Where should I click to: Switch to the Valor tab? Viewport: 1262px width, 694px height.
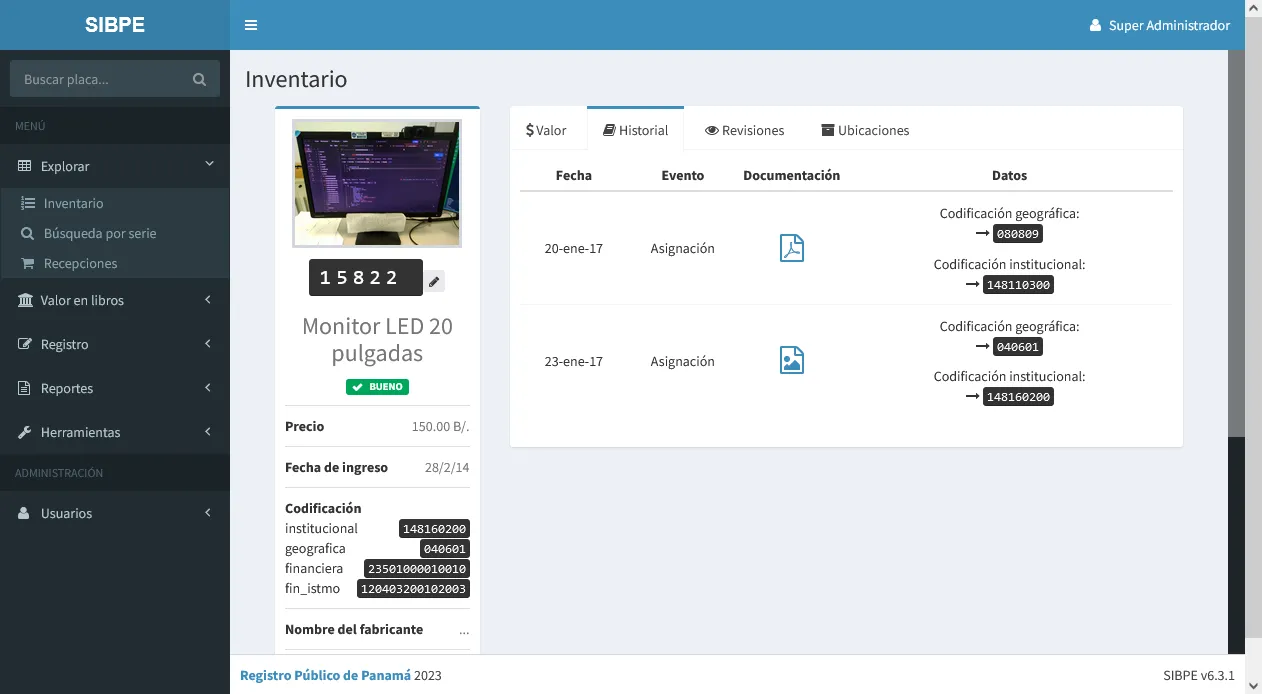coord(547,130)
